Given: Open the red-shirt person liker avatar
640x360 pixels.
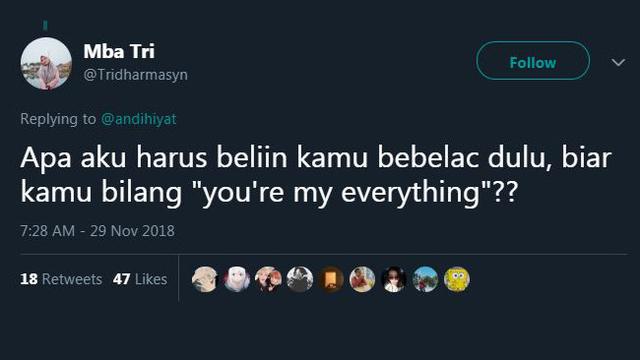Looking at the screenshot, I should (362, 279).
